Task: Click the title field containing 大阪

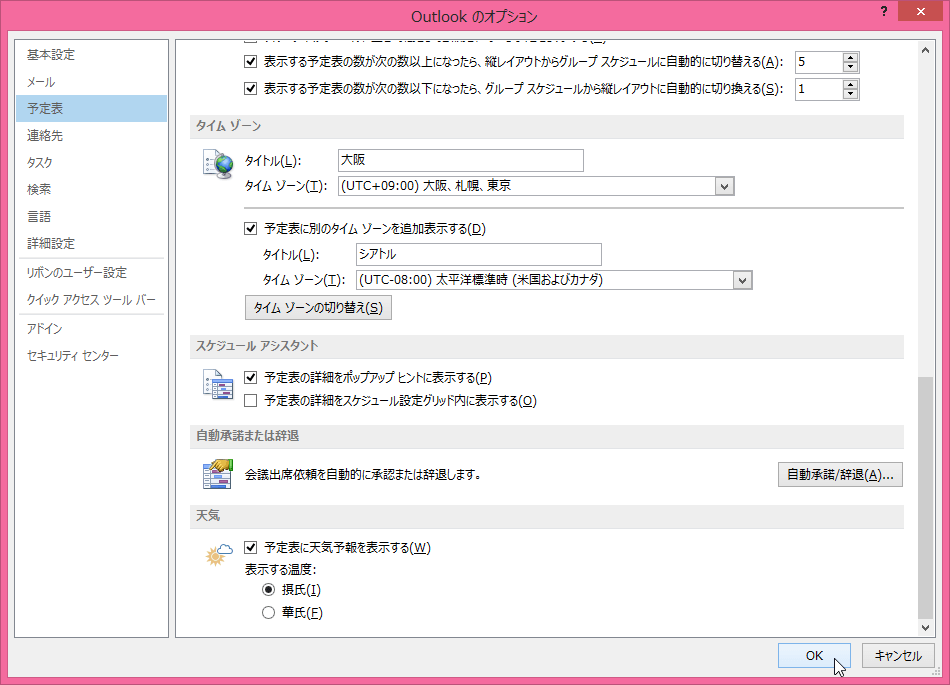Action: [460, 160]
